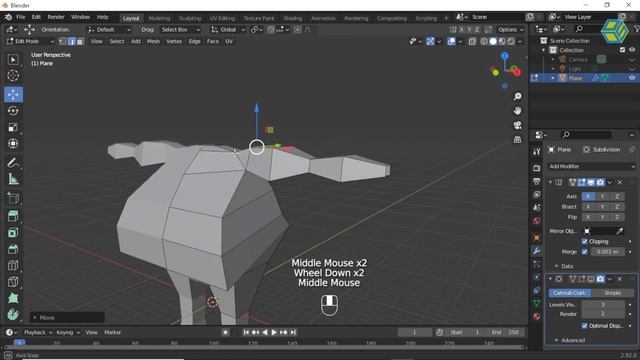Screen dimensions: 640x360
Task: Open the Modifier properties wrench tab
Action: (537, 251)
